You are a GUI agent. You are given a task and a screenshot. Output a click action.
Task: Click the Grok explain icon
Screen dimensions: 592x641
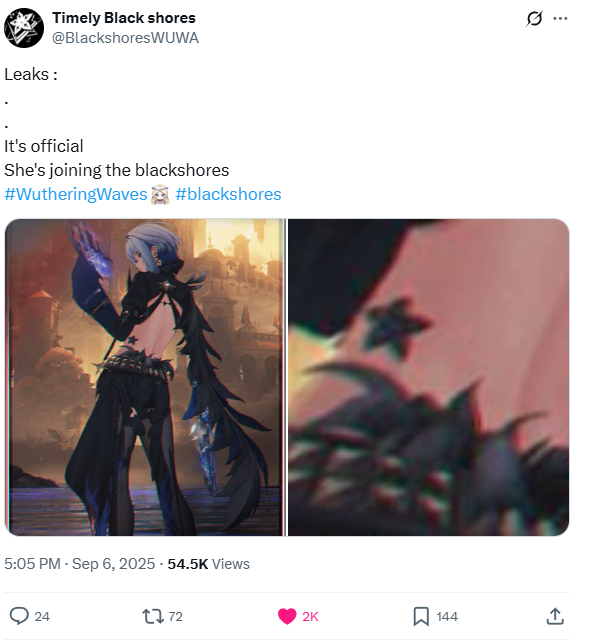(x=534, y=18)
